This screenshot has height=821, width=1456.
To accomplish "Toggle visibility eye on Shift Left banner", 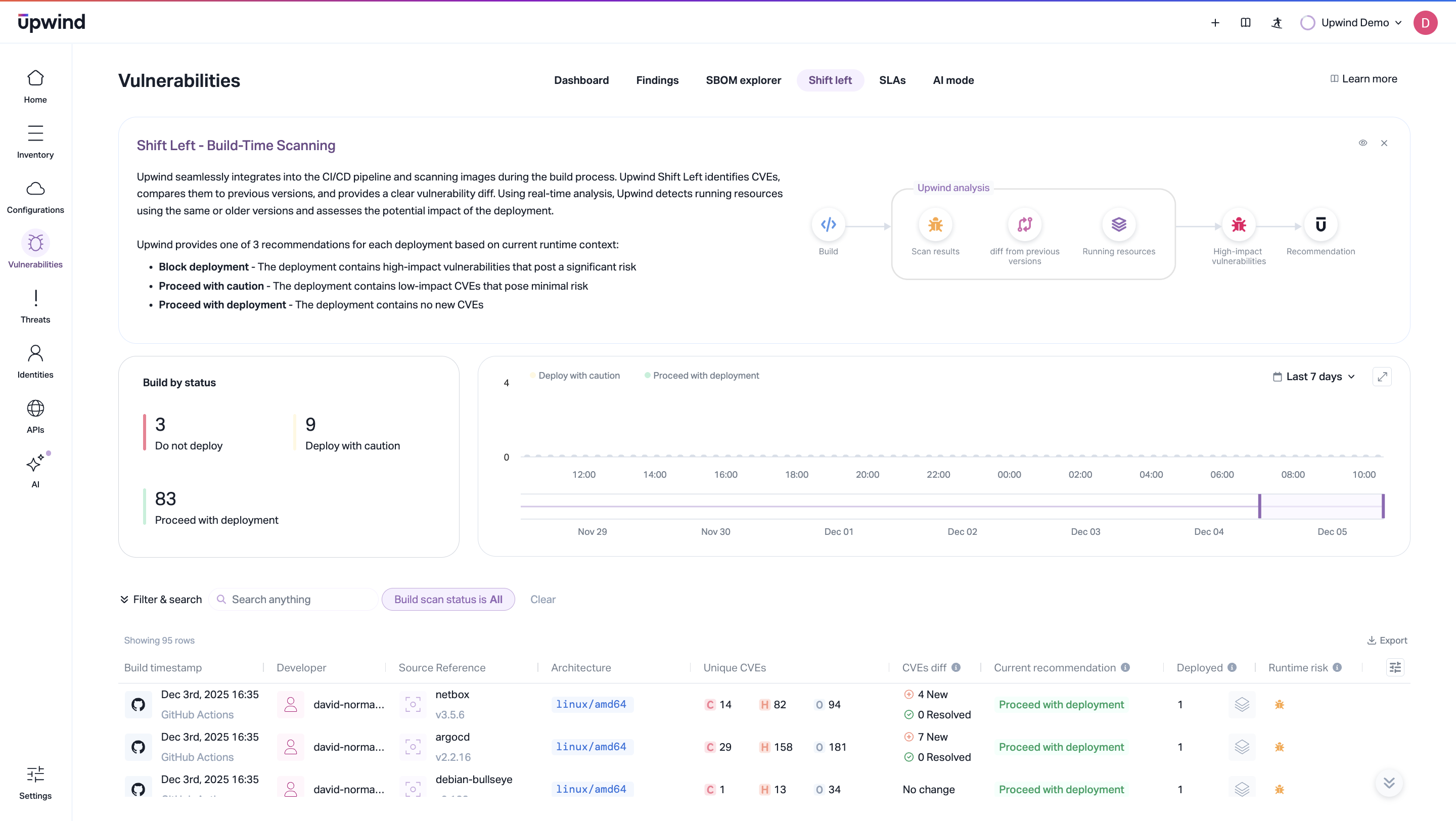I will tap(1363, 143).
